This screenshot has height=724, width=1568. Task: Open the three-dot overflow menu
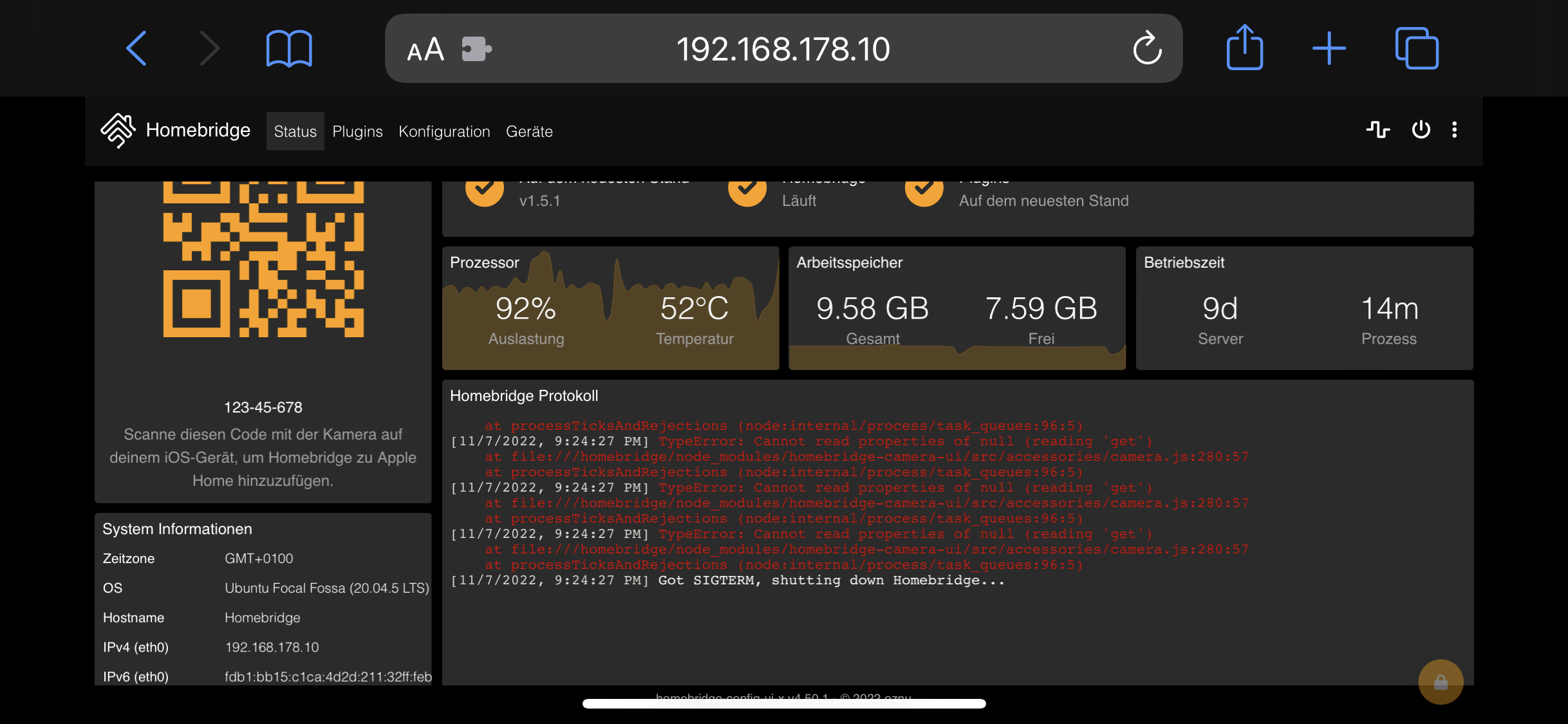point(1455,130)
